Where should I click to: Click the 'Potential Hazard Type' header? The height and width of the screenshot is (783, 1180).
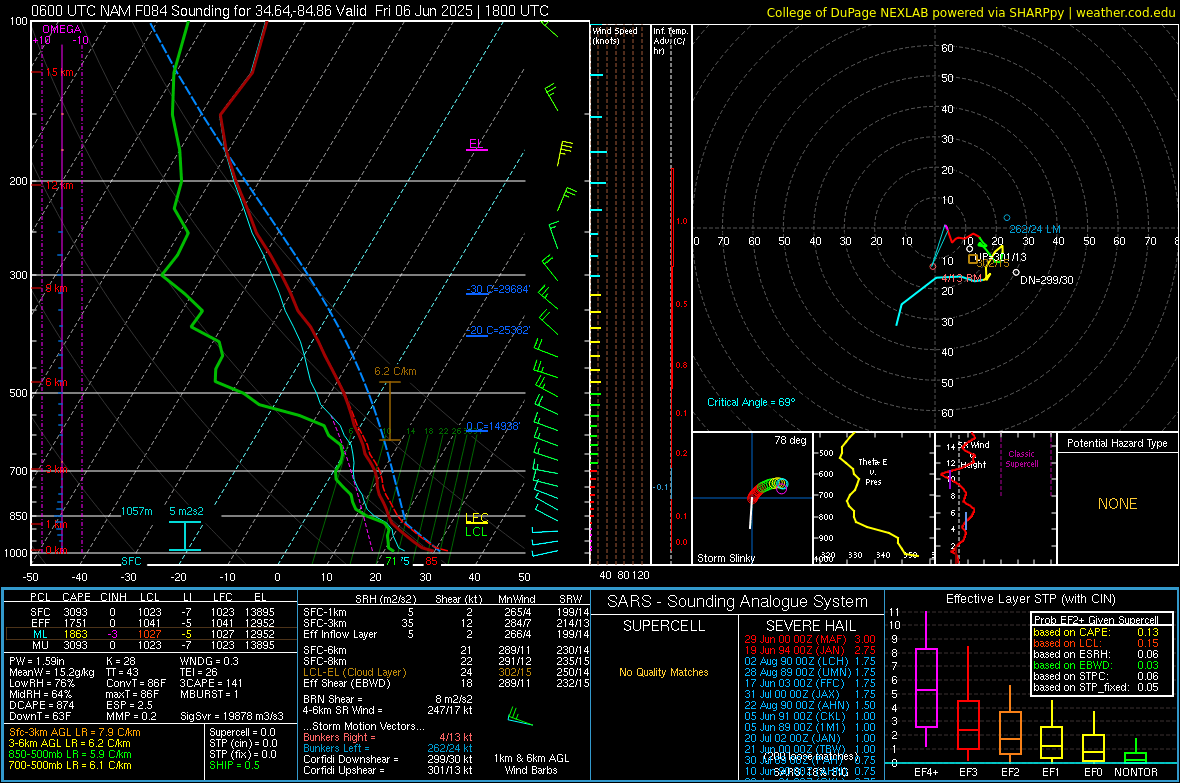(1117, 443)
